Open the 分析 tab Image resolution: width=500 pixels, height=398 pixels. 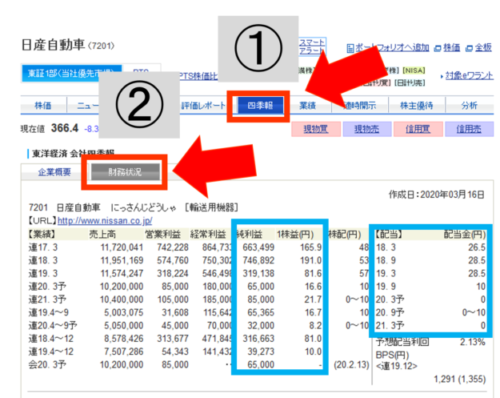pos(469,106)
